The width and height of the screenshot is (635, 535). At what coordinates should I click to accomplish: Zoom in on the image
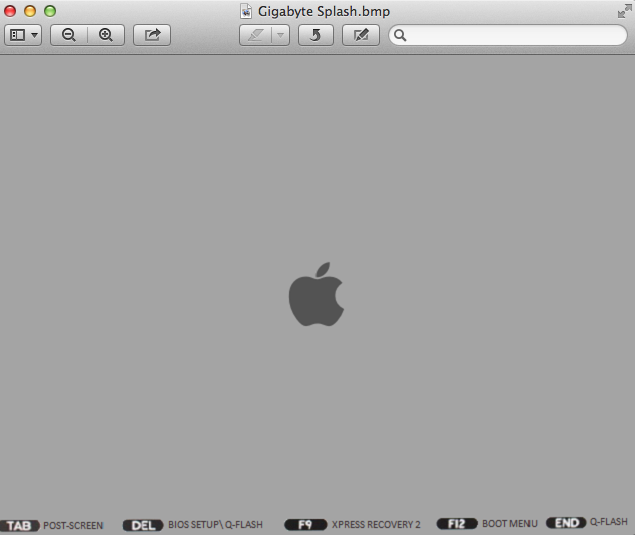(106, 35)
